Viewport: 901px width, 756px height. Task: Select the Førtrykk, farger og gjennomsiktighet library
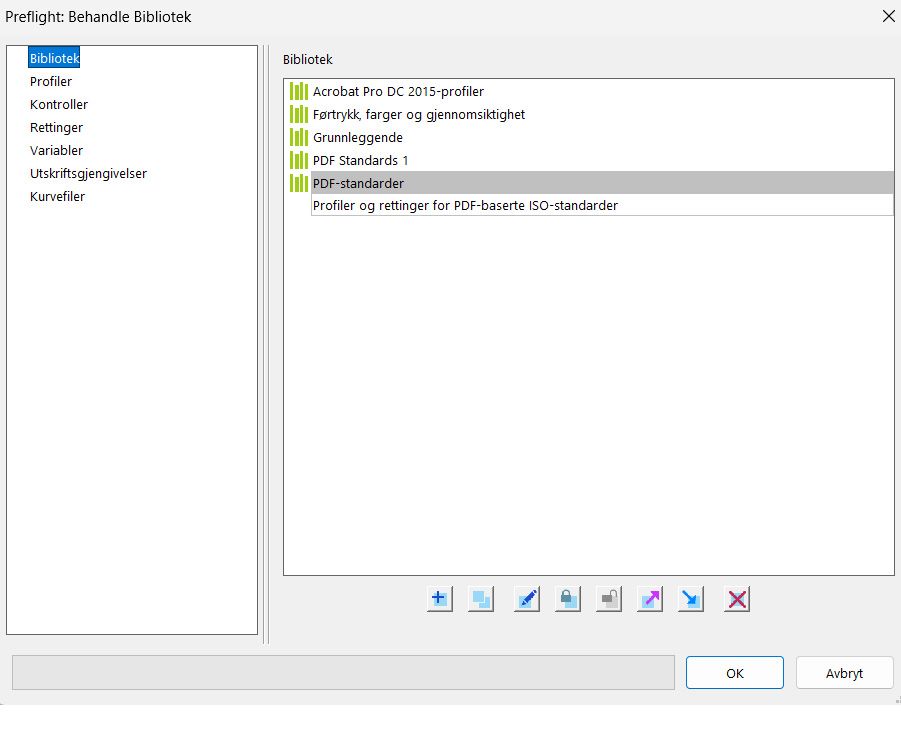(419, 114)
